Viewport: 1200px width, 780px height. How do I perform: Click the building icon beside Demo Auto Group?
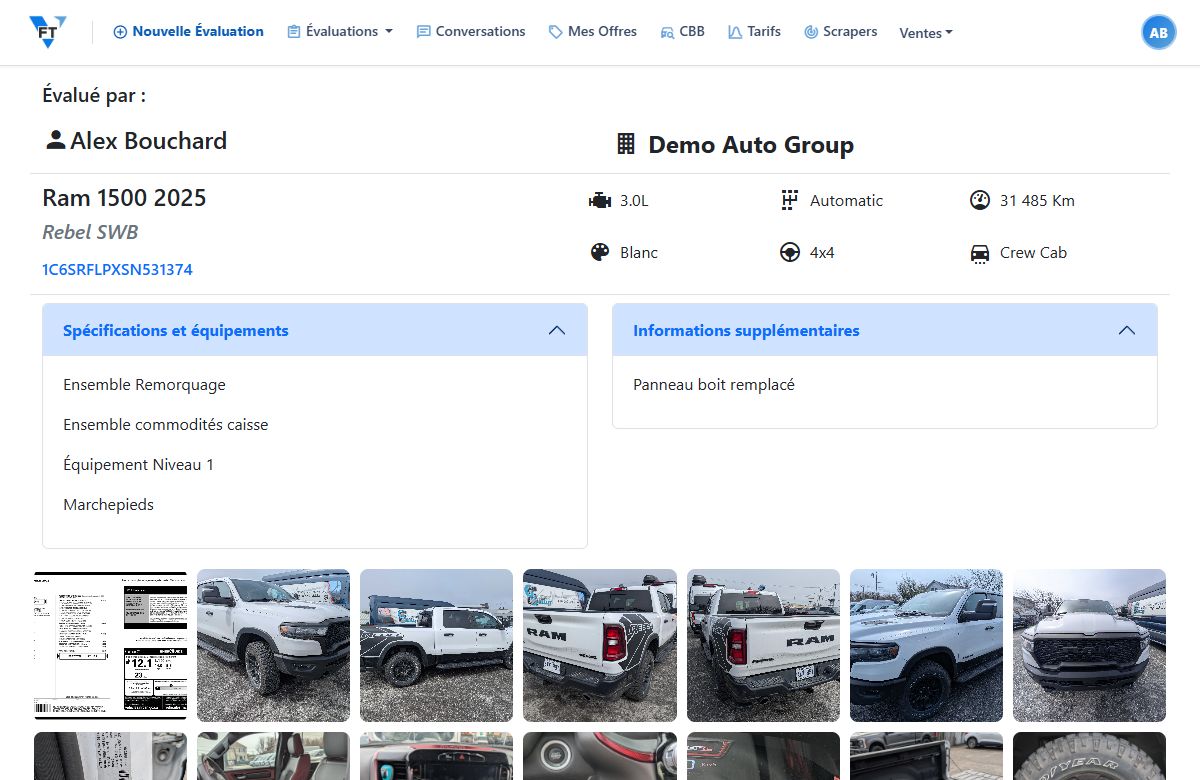[x=626, y=144]
